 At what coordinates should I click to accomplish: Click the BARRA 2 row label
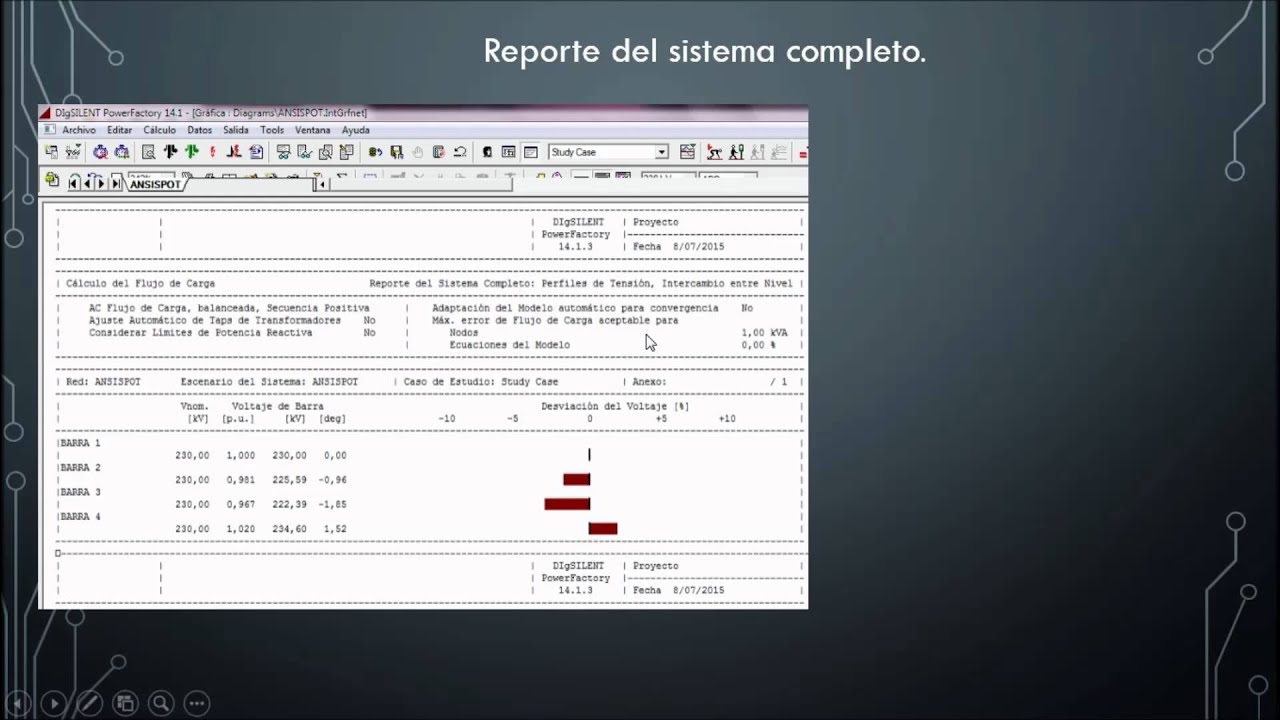coord(79,468)
